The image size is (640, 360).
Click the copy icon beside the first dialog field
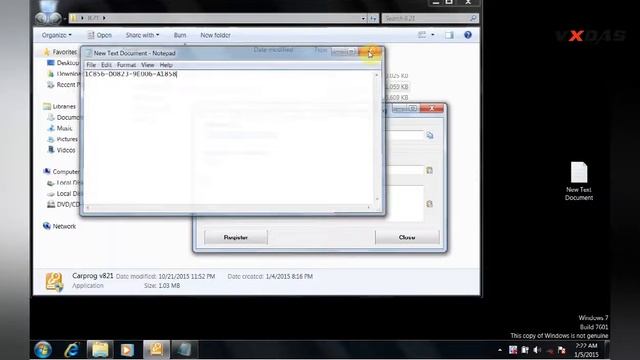click(x=430, y=135)
